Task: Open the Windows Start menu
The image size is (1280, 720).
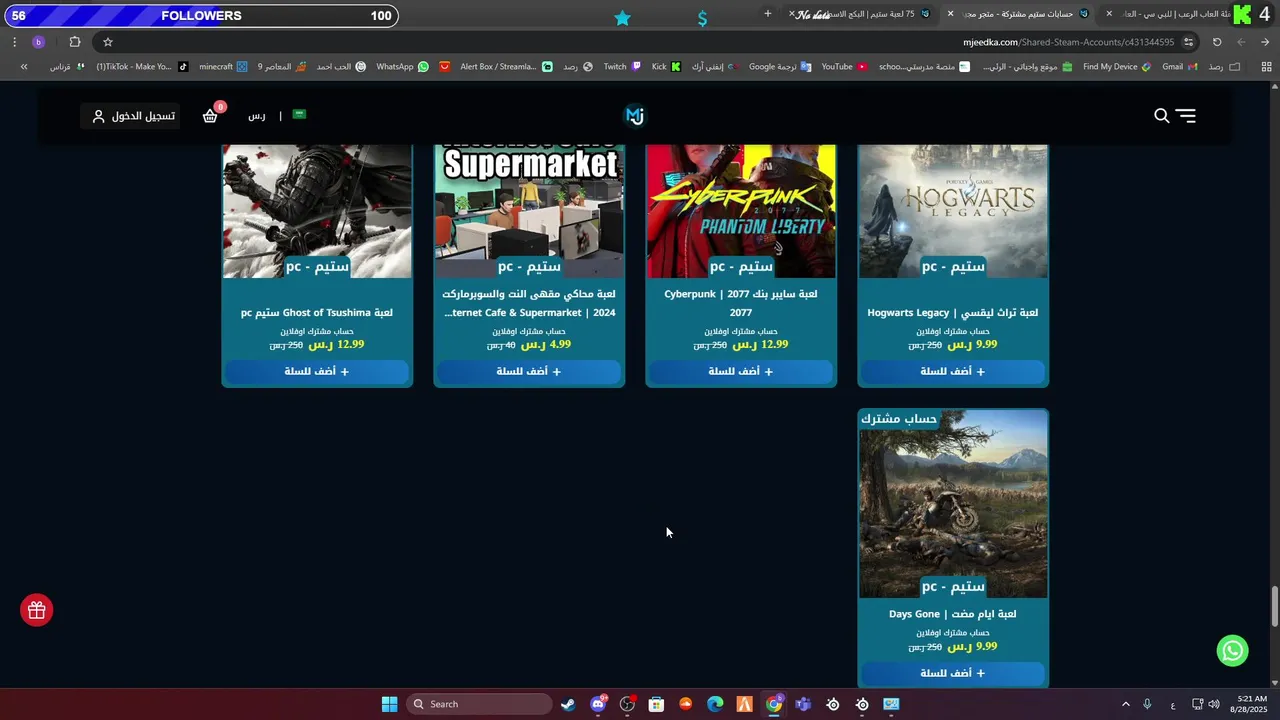Action: pos(389,704)
